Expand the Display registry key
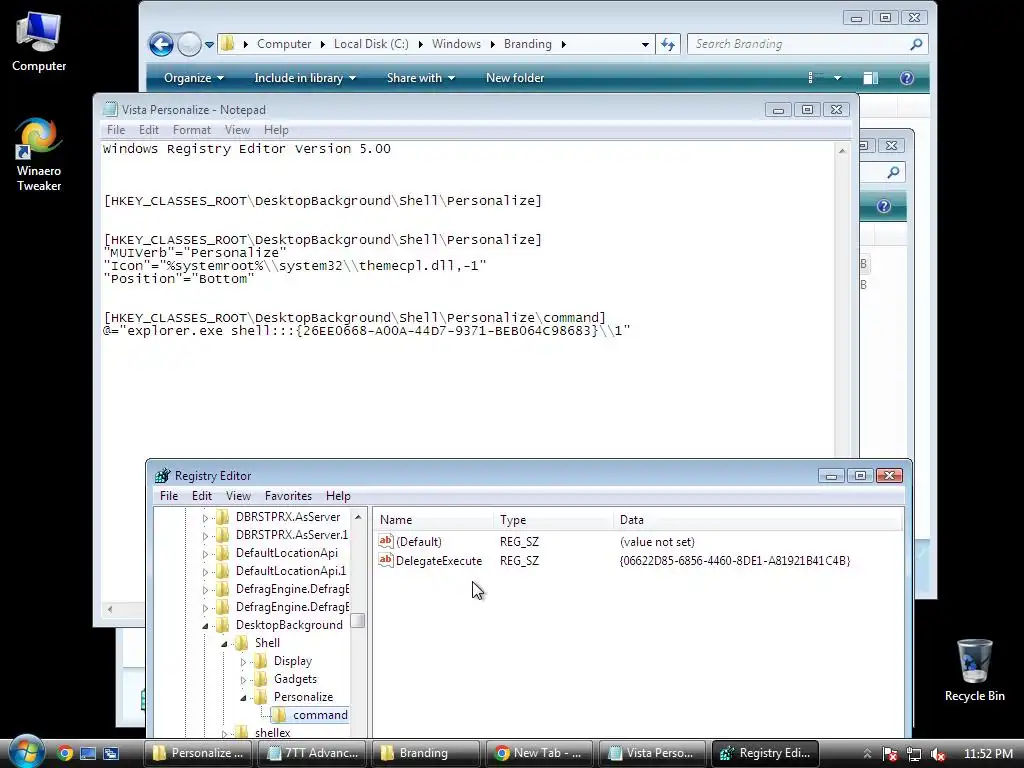This screenshot has width=1024, height=768. coord(244,662)
